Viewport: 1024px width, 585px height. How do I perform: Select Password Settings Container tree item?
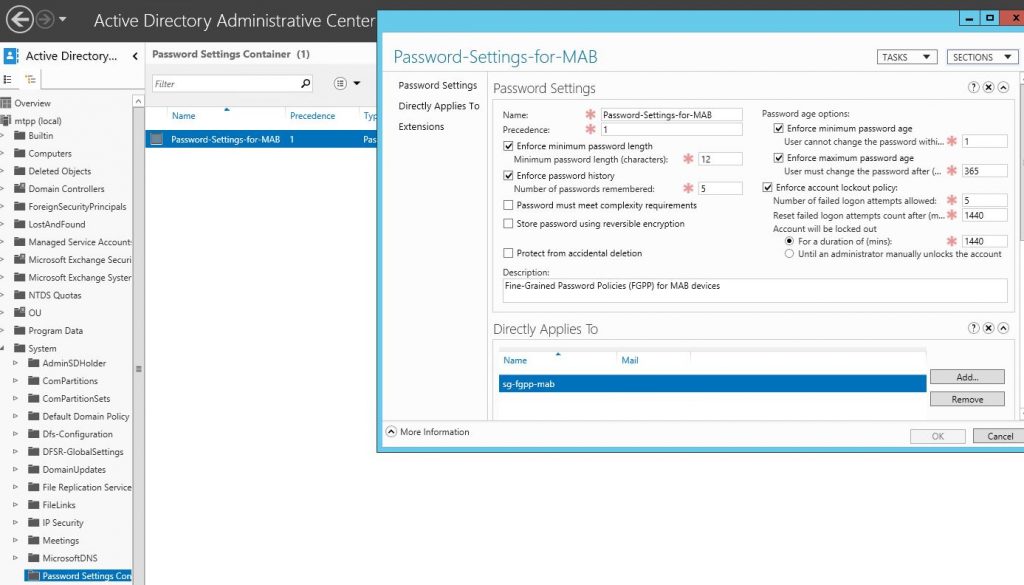point(78,576)
